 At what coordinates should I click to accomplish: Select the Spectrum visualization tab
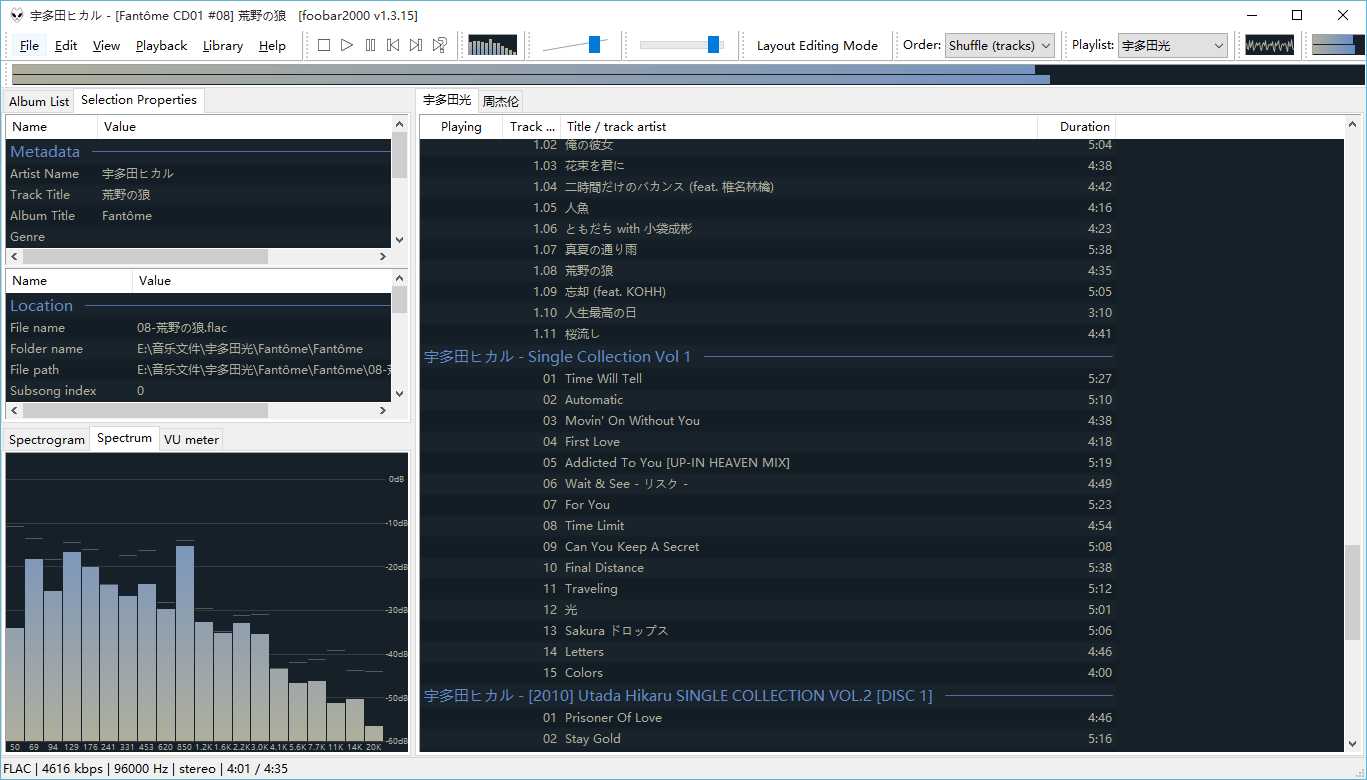point(124,438)
